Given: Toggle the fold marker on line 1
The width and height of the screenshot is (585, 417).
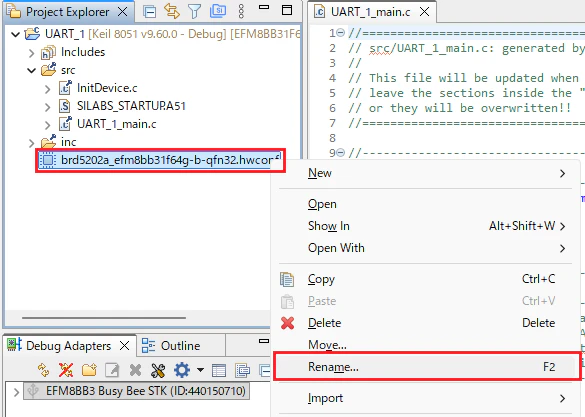Looking at the screenshot, I should point(340,33).
